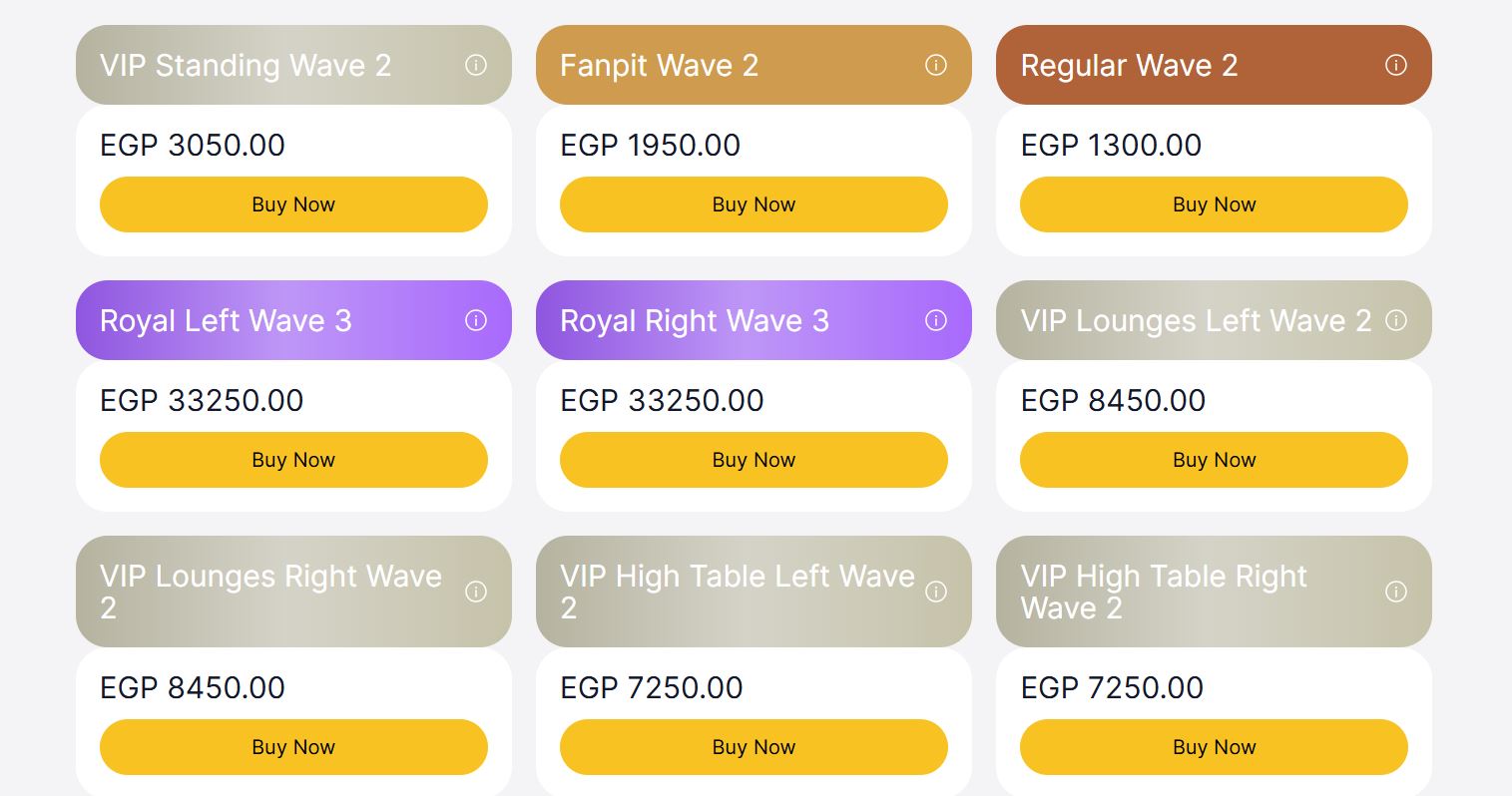1512x796 pixels.
Task: Buy Now for Fanpit Wave 2
Action: [754, 204]
